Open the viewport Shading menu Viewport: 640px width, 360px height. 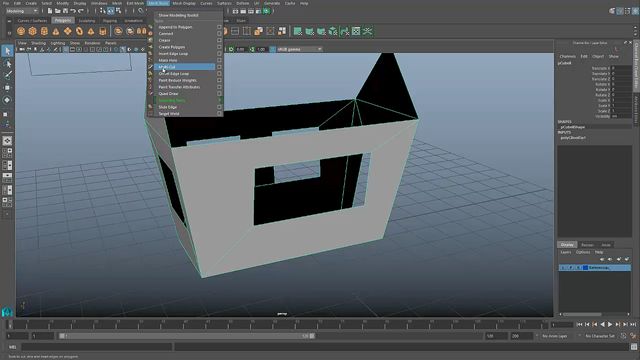(38, 43)
